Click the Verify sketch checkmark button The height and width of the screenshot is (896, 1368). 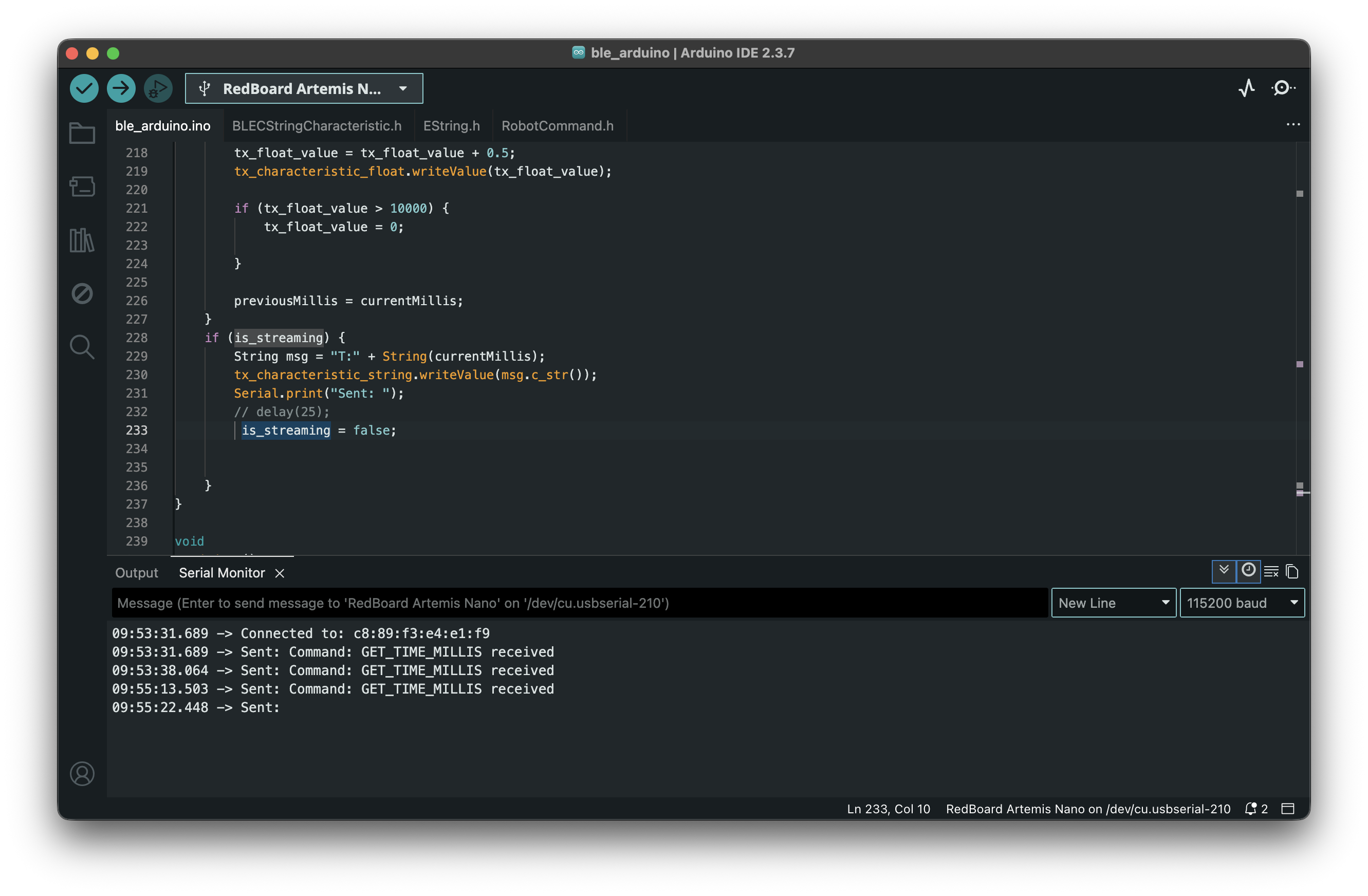click(84, 88)
